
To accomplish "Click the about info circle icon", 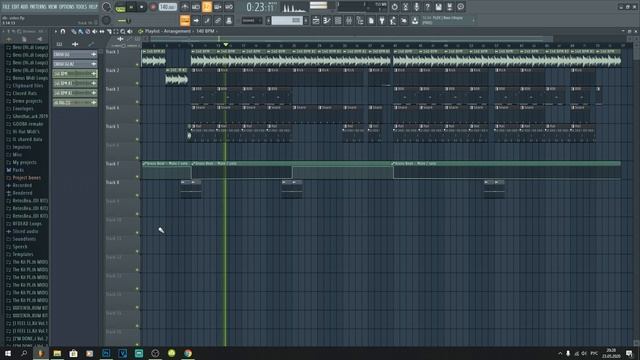I will (x=460, y=7).
